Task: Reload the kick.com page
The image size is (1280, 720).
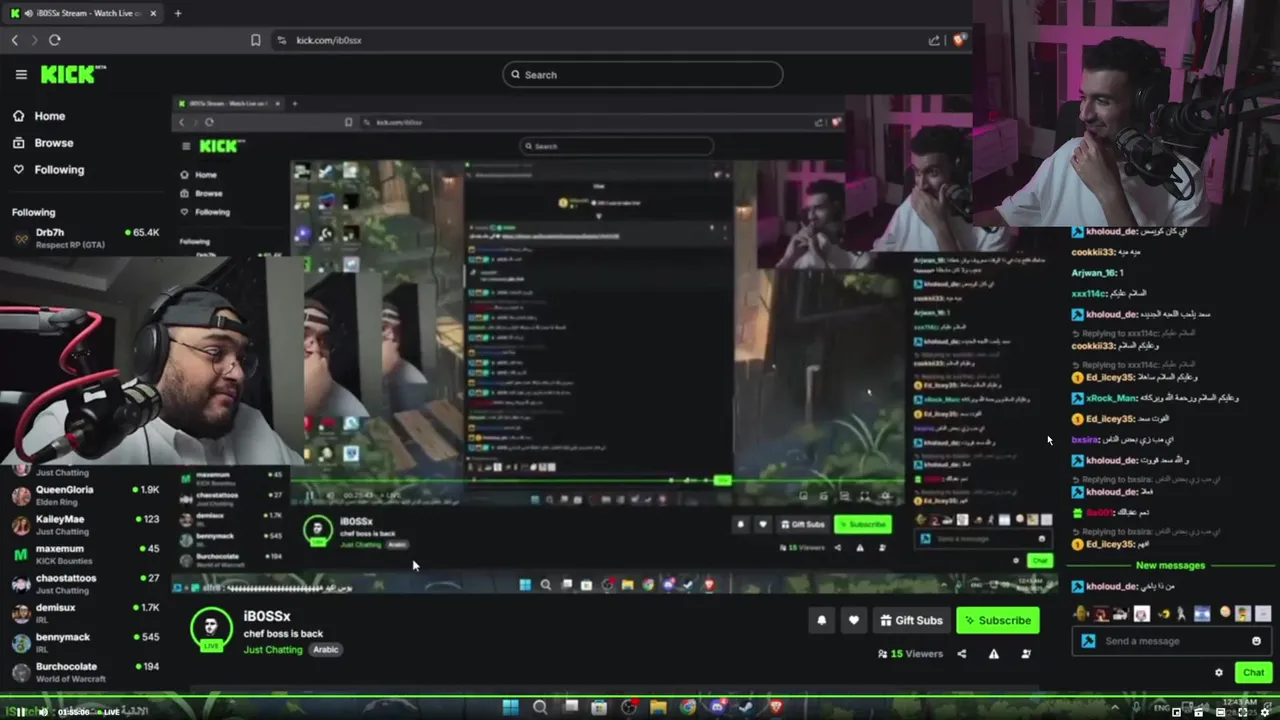Action: [x=54, y=40]
